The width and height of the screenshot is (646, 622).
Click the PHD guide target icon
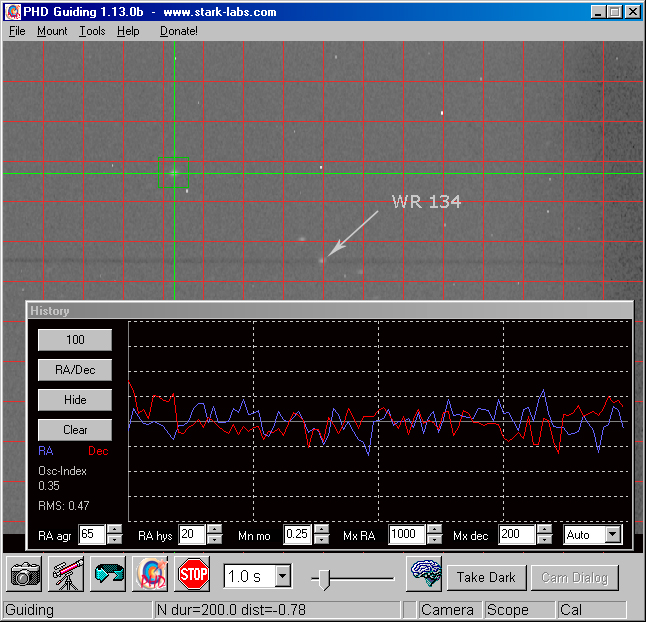(x=150, y=575)
